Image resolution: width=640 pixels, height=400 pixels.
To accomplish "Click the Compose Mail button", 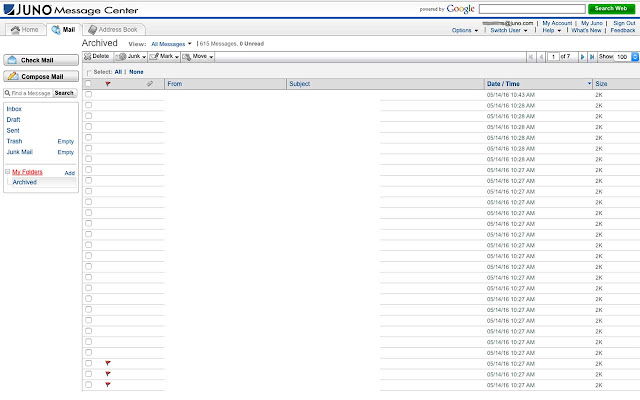I will click(x=41, y=76).
